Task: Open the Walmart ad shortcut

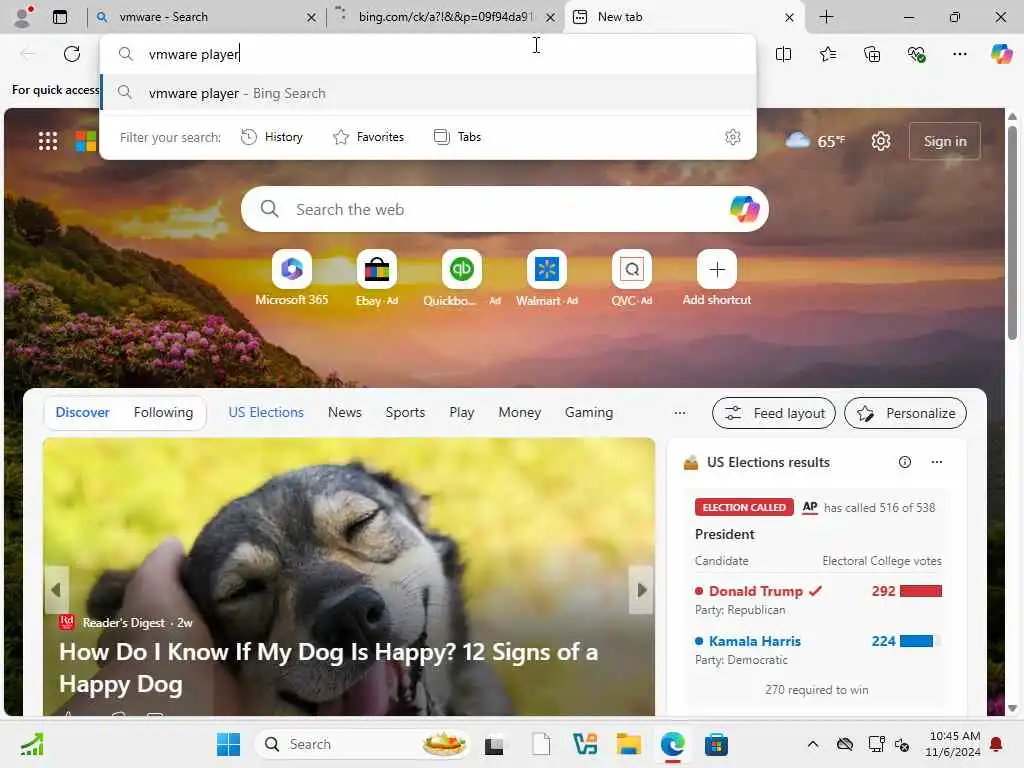Action: pos(547,278)
